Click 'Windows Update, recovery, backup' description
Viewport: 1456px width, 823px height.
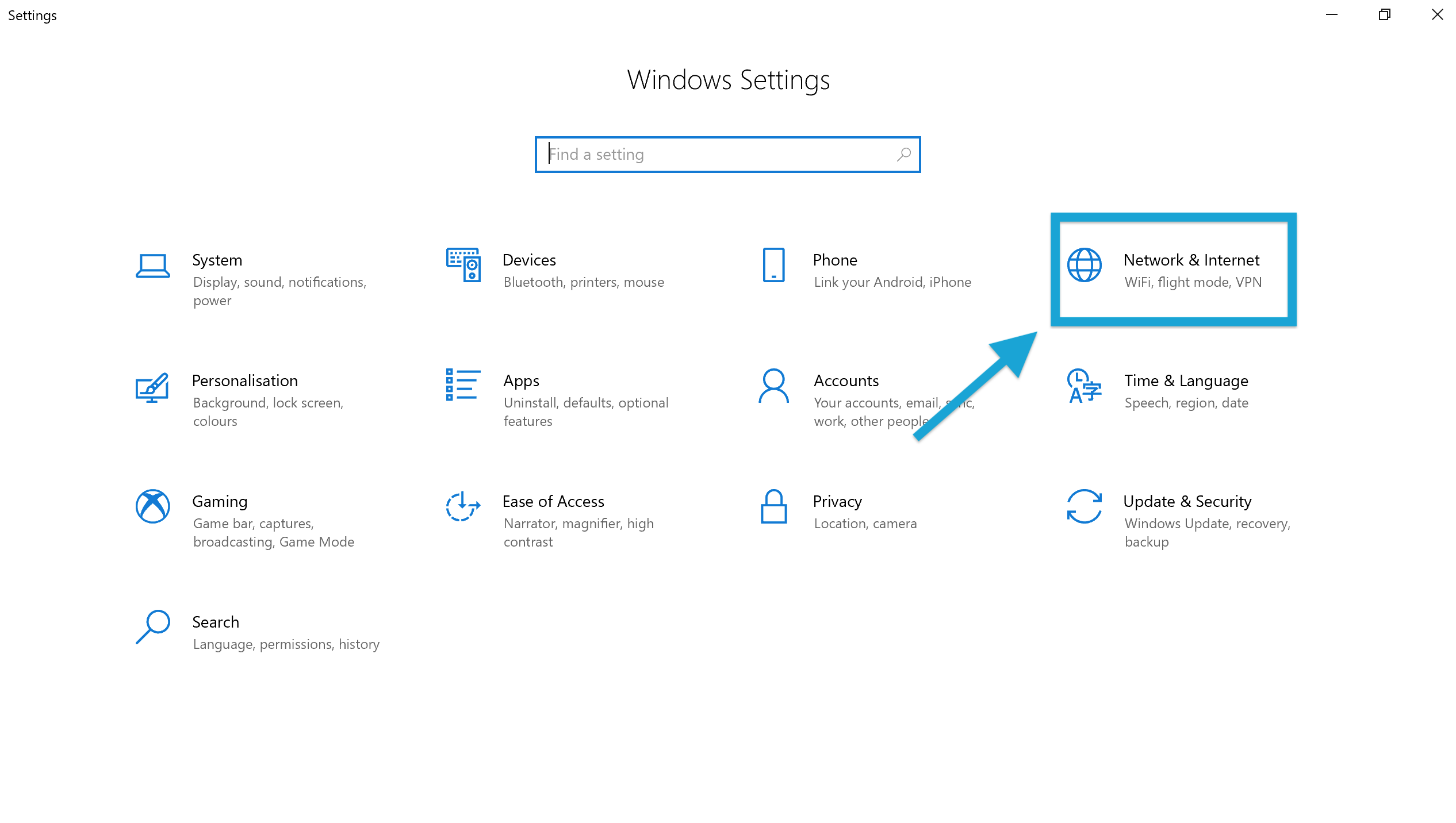1208,533
